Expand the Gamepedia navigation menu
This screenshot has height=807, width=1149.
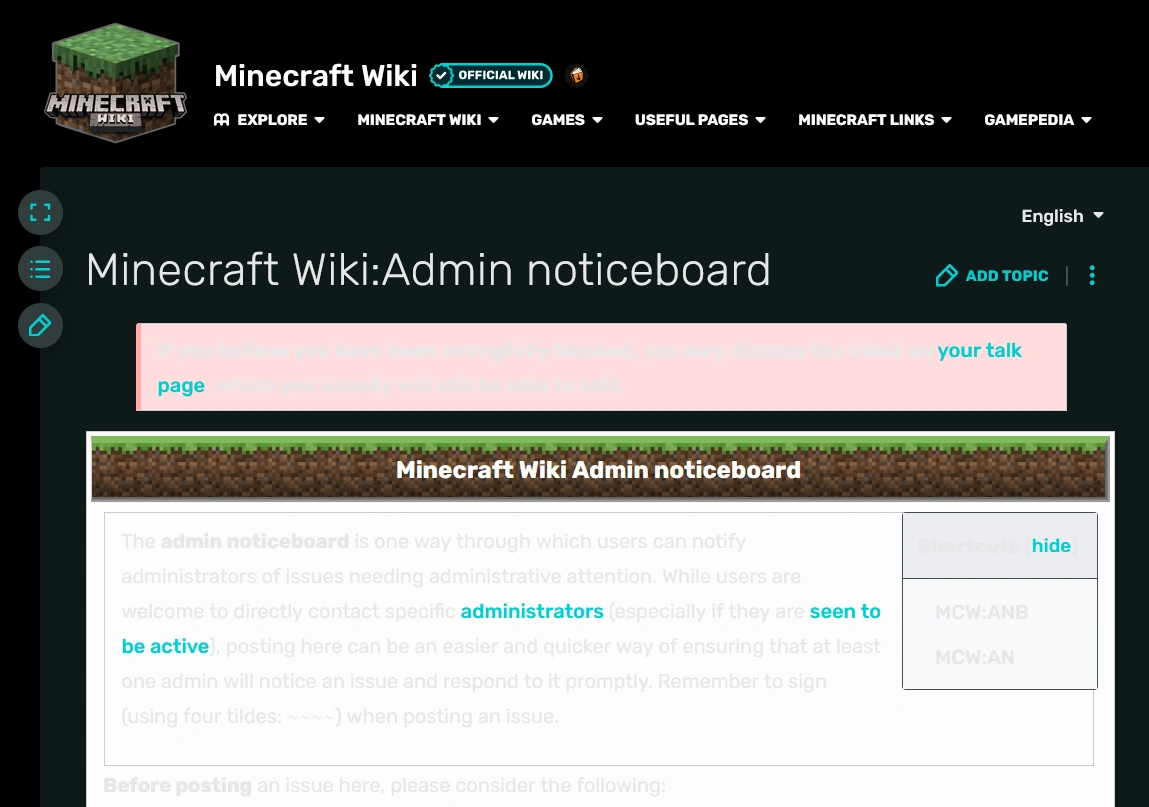pyautogui.click(x=1038, y=119)
